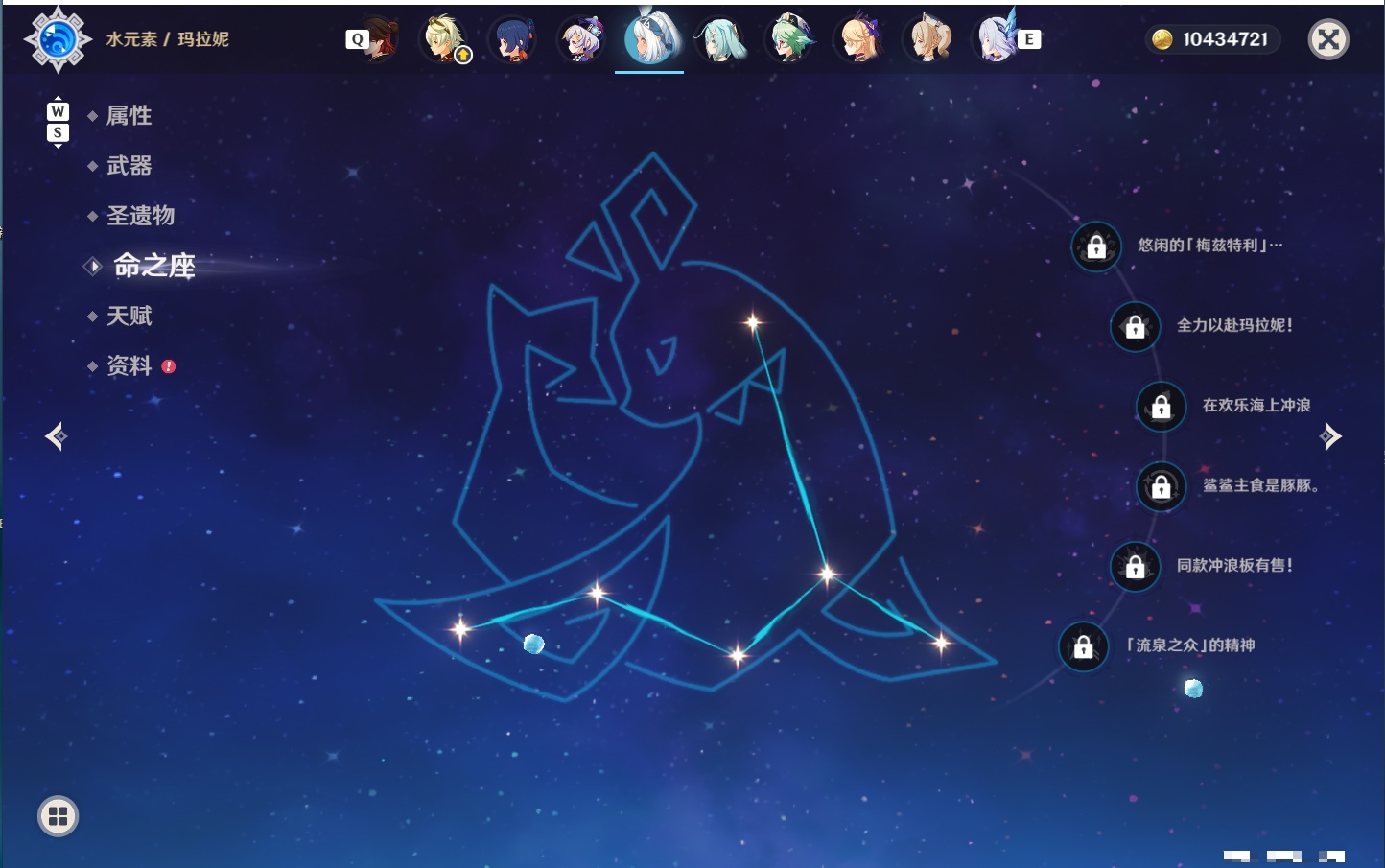The width and height of the screenshot is (1385, 868).
Task: Click the constellation name 「流泉之众」的精神
Action: [x=1190, y=645]
